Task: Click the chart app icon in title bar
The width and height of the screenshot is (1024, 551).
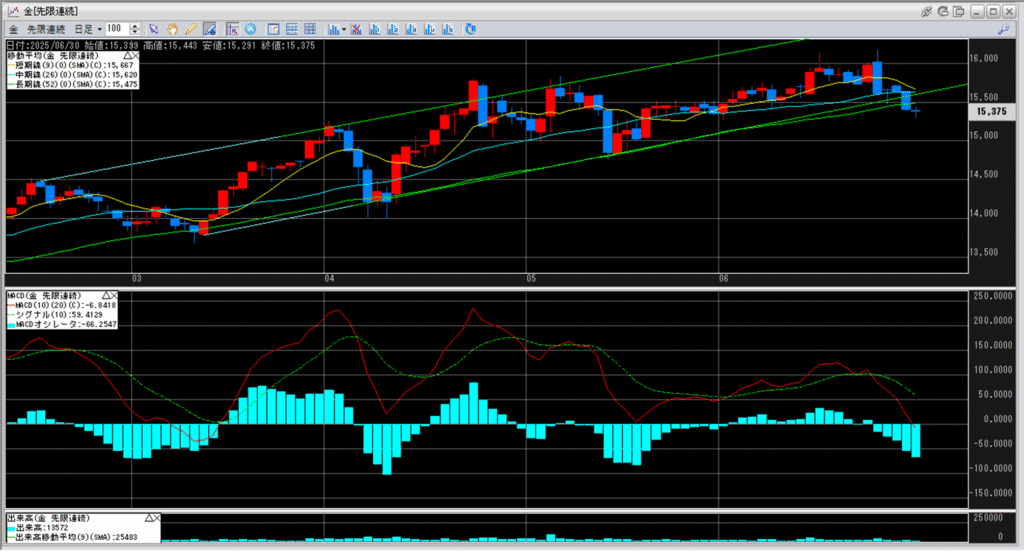Action: click(13, 11)
